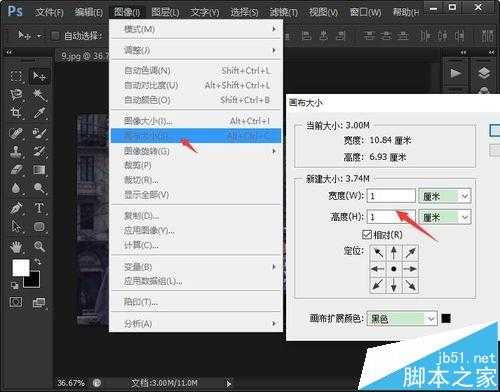Select the Magic Wand tool
The height and width of the screenshot is (392, 500).
[x=39, y=95]
